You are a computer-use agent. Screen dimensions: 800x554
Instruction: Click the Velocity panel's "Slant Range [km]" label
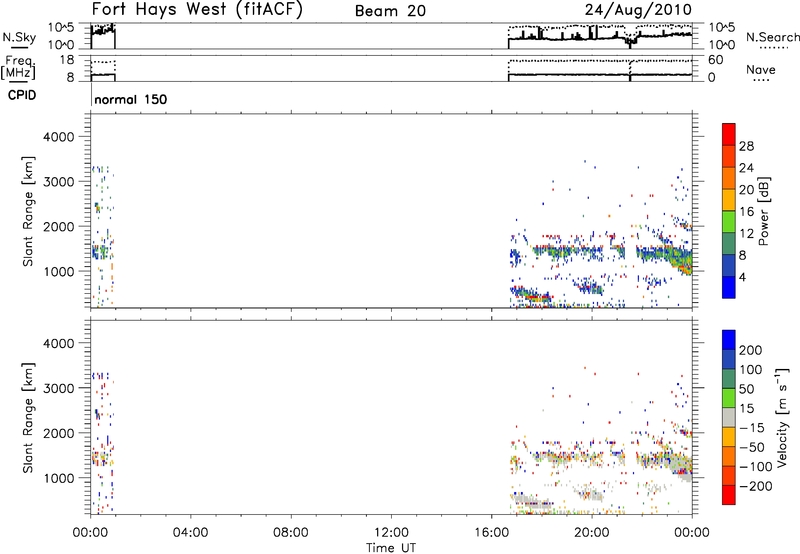click(x=28, y=418)
